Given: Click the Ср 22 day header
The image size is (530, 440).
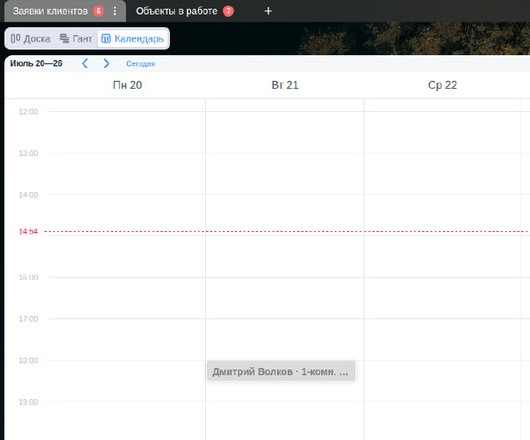Looking at the screenshot, I should click(x=442, y=85).
